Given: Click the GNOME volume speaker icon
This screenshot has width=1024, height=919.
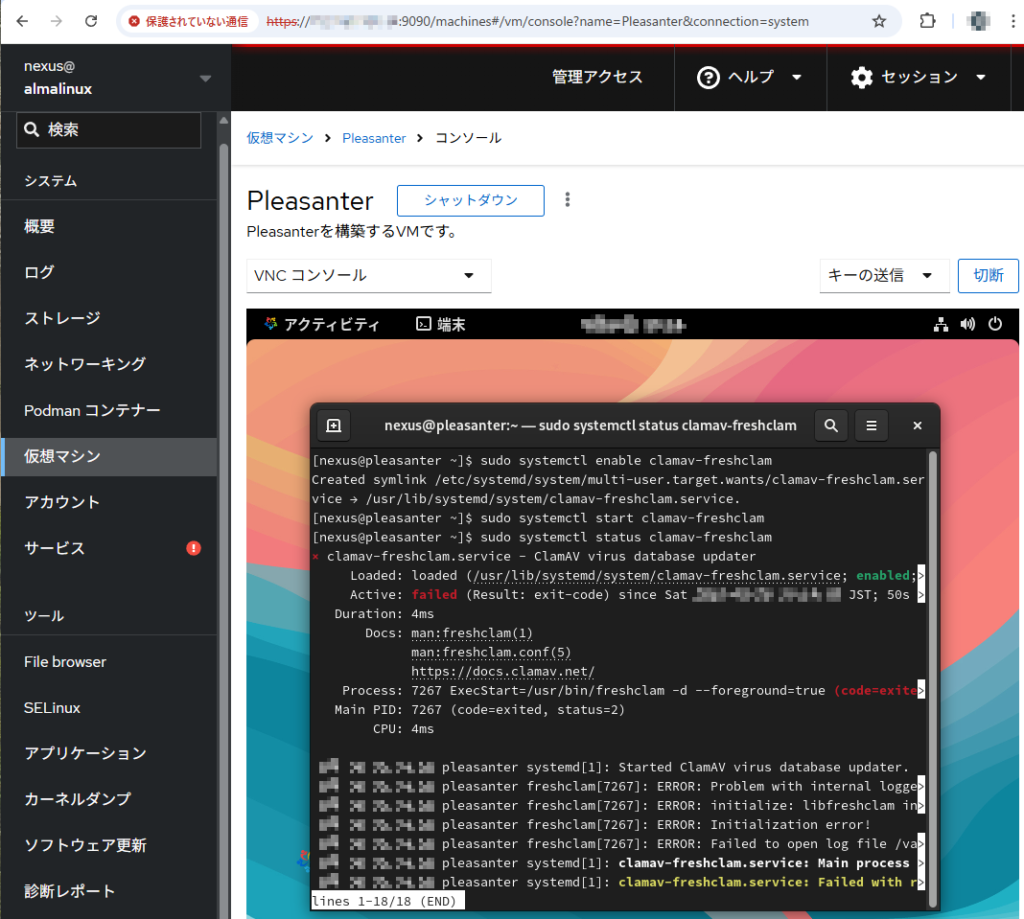Looking at the screenshot, I should 967,324.
